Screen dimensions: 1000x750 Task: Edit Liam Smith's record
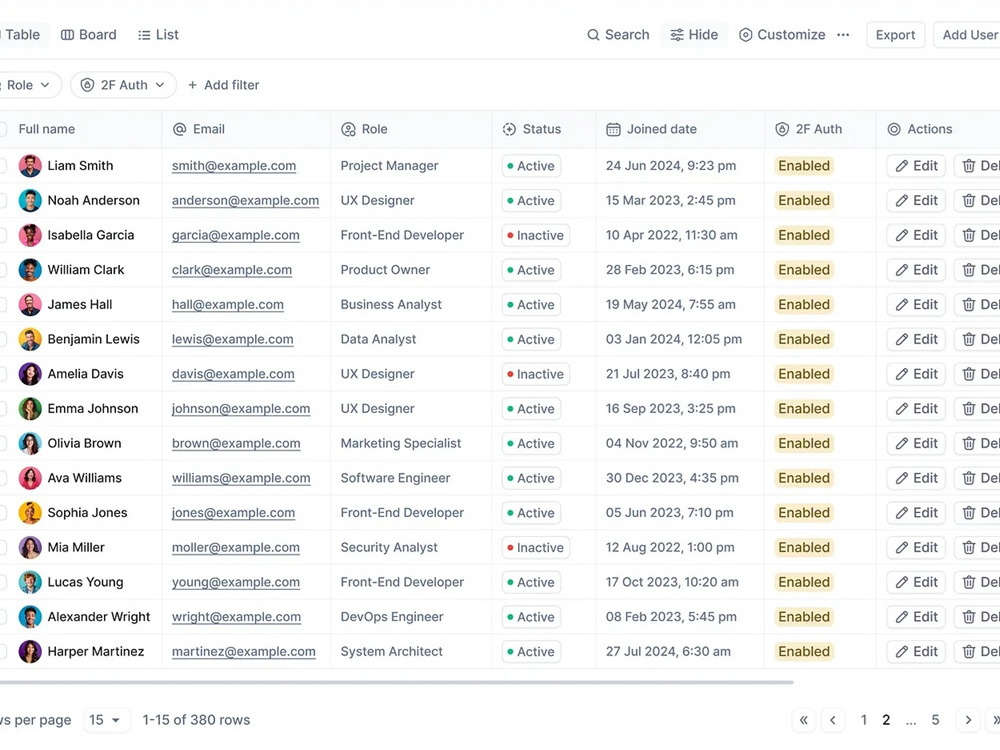click(x=916, y=166)
